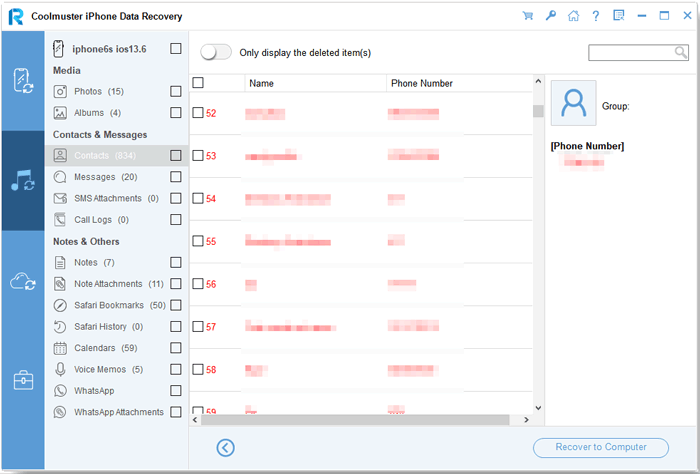Open Safari Bookmarks (50) category
The height and width of the screenshot is (474, 700).
click(116, 305)
